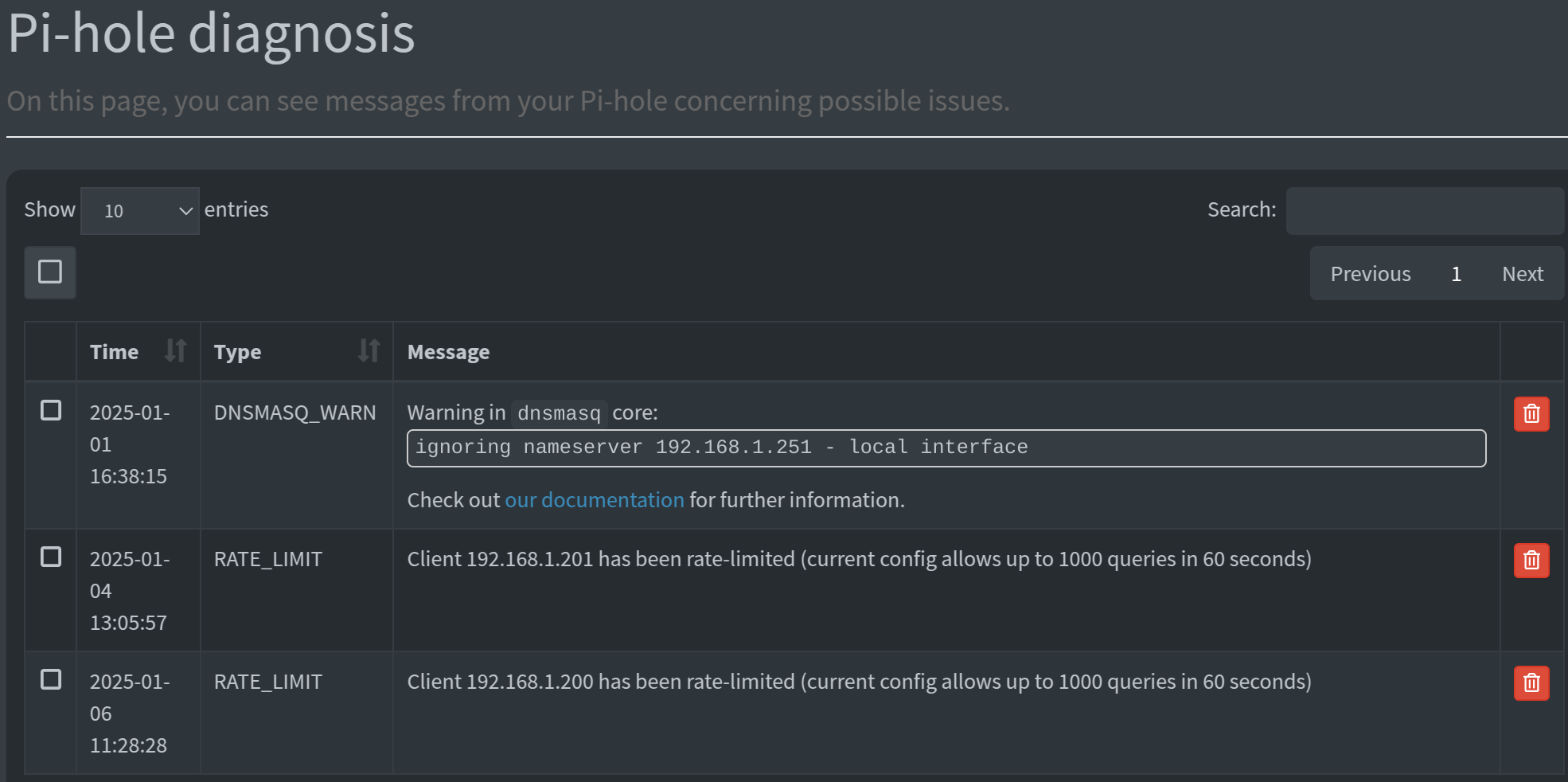Check the 2025-01-04 RATE_LIMIT row checkbox
Viewport: 1568px width, 782px height.
click(51, 557)
